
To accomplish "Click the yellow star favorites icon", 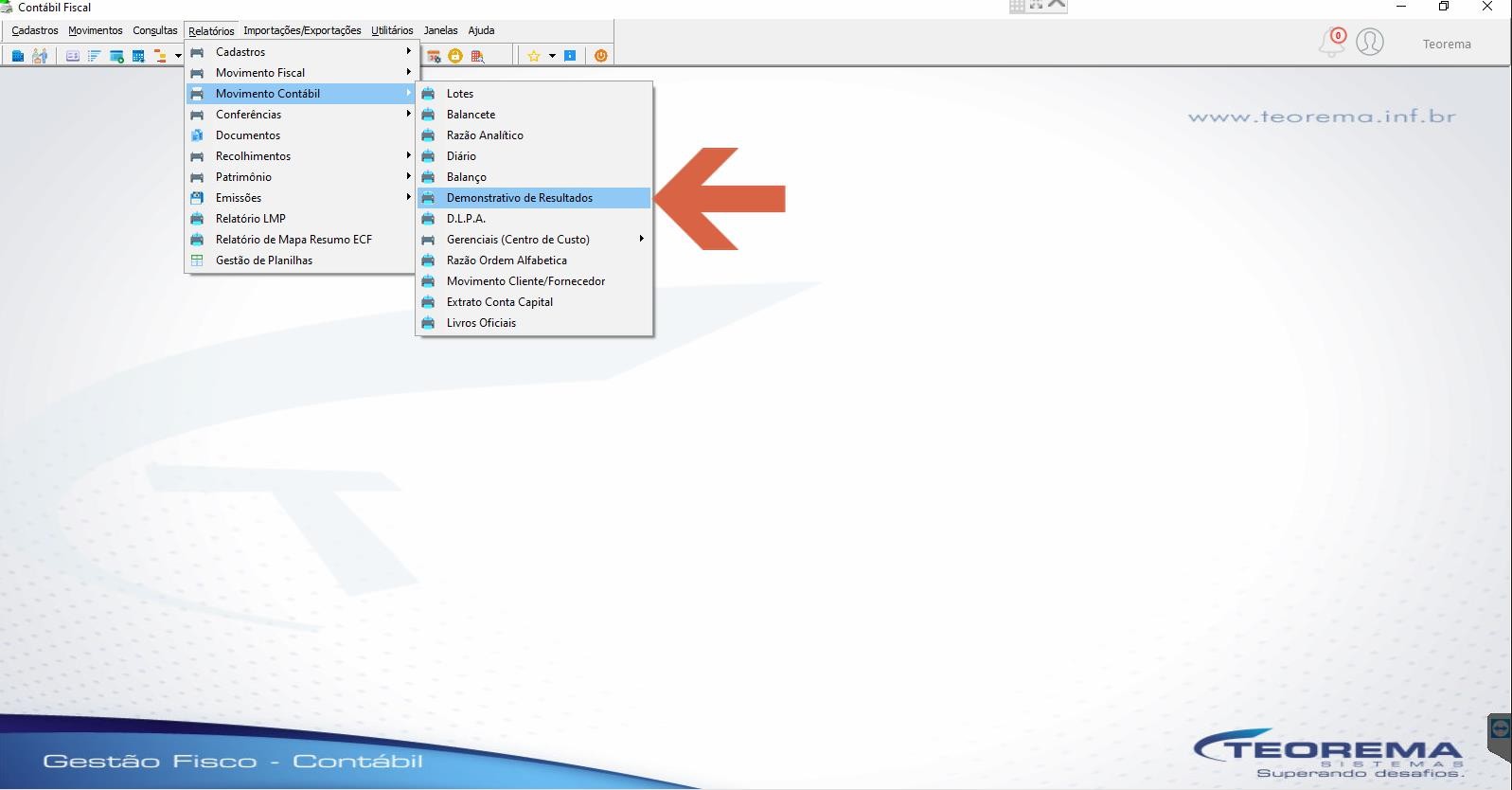I will (533, 56).
